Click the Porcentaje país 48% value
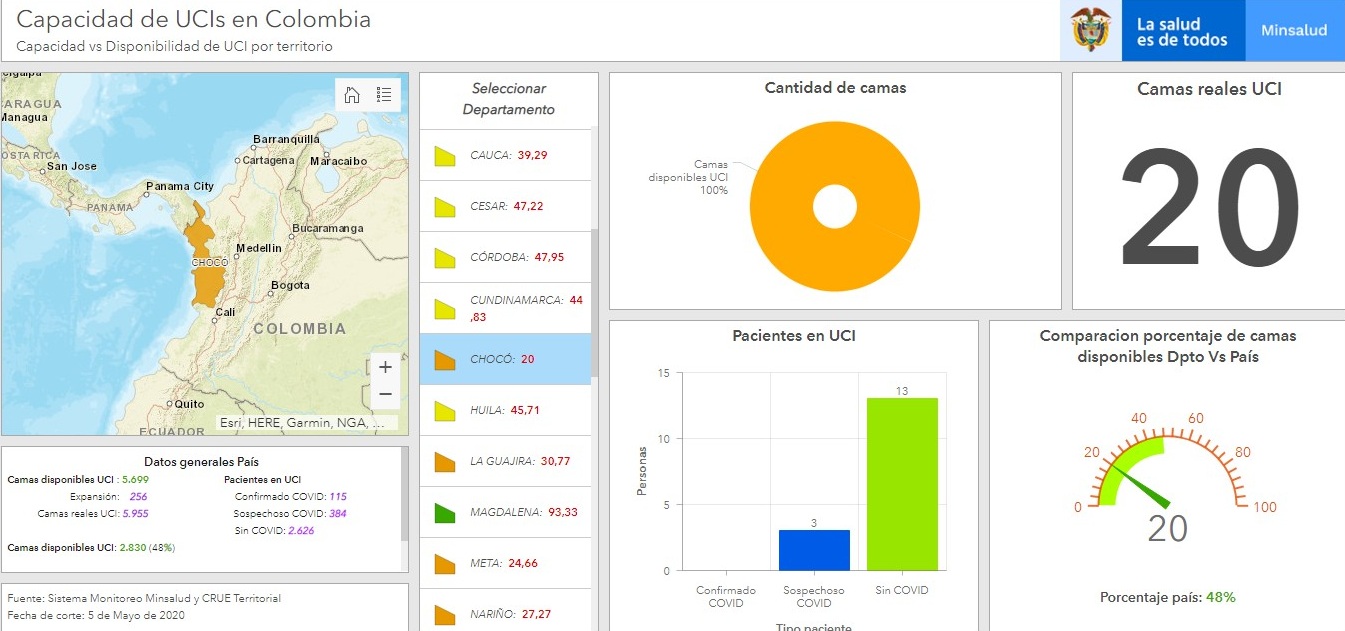1345x631 pixels. point(1220,597)
